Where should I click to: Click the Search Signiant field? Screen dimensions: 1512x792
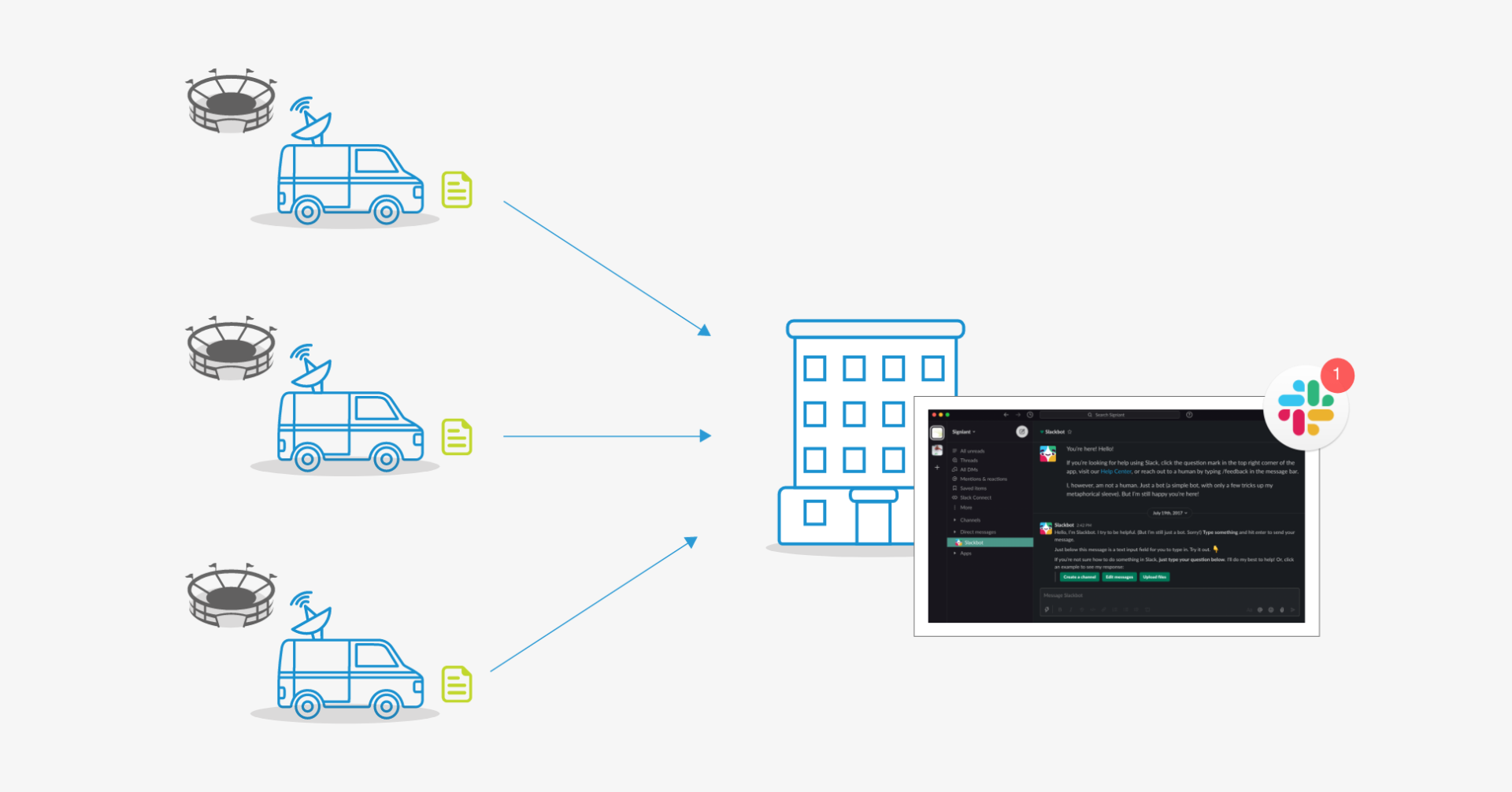coord(1110,415)
